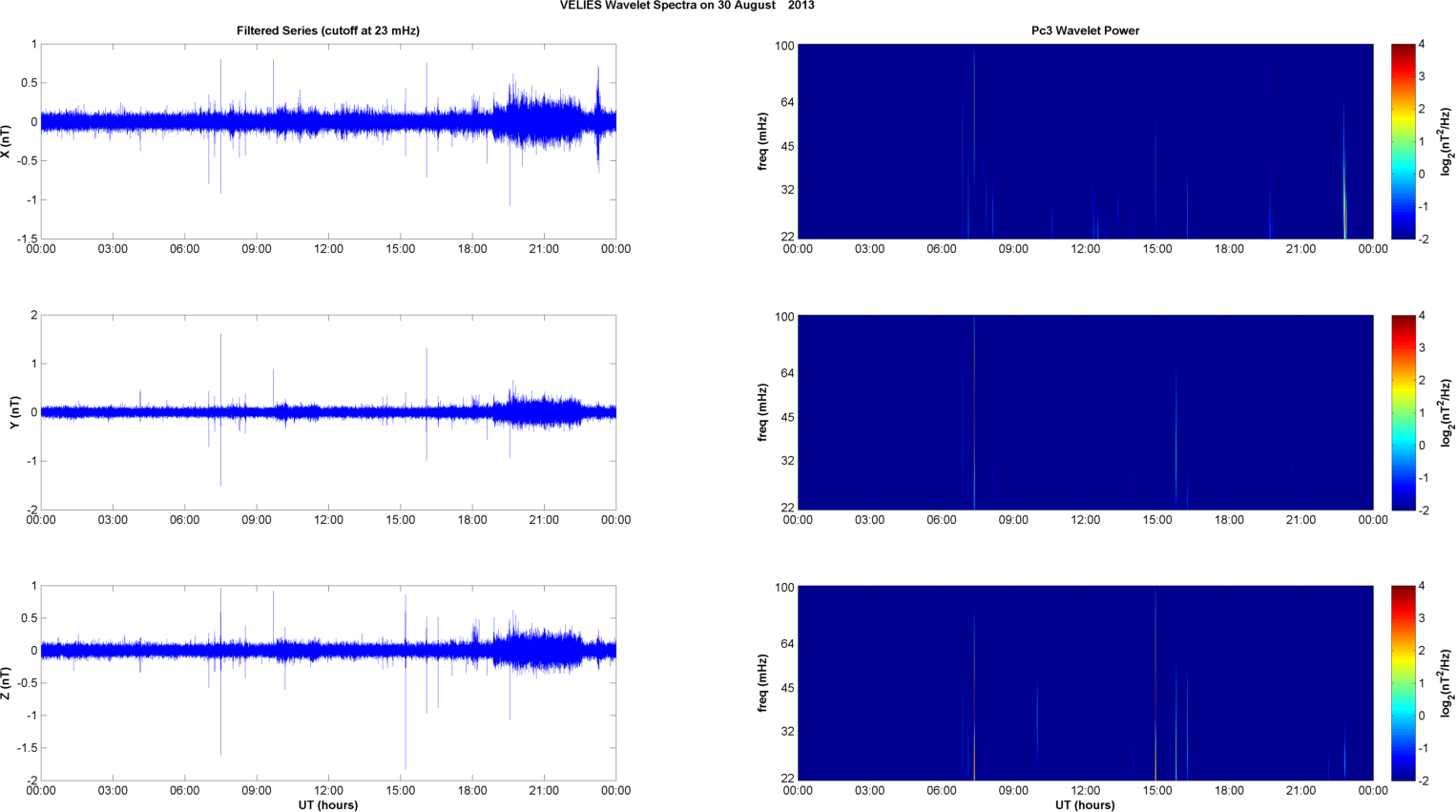Image resolution: width=1456 pixels, height=812 pixels.
Task: Click the "-2" tick on the Z-component colorbar
Action: coord(1423,781)
